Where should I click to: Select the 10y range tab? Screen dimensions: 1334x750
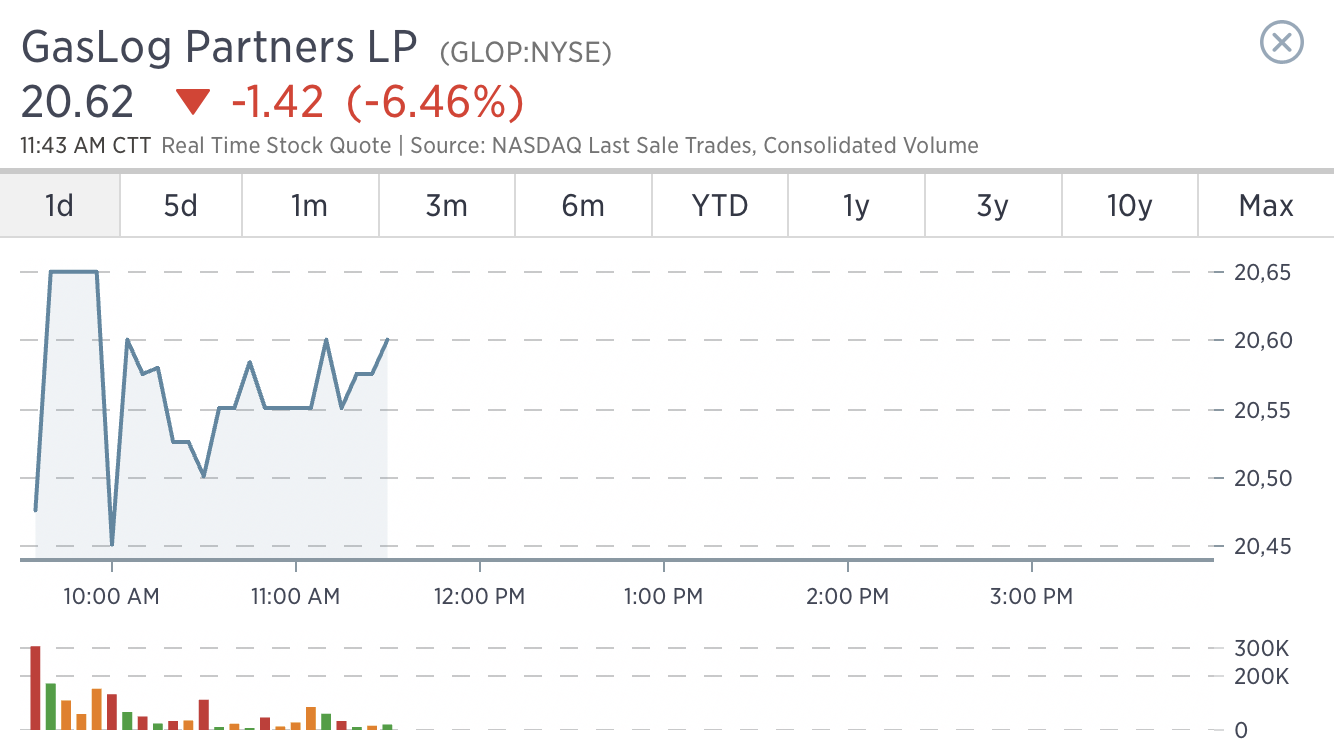coord(1130,206)
